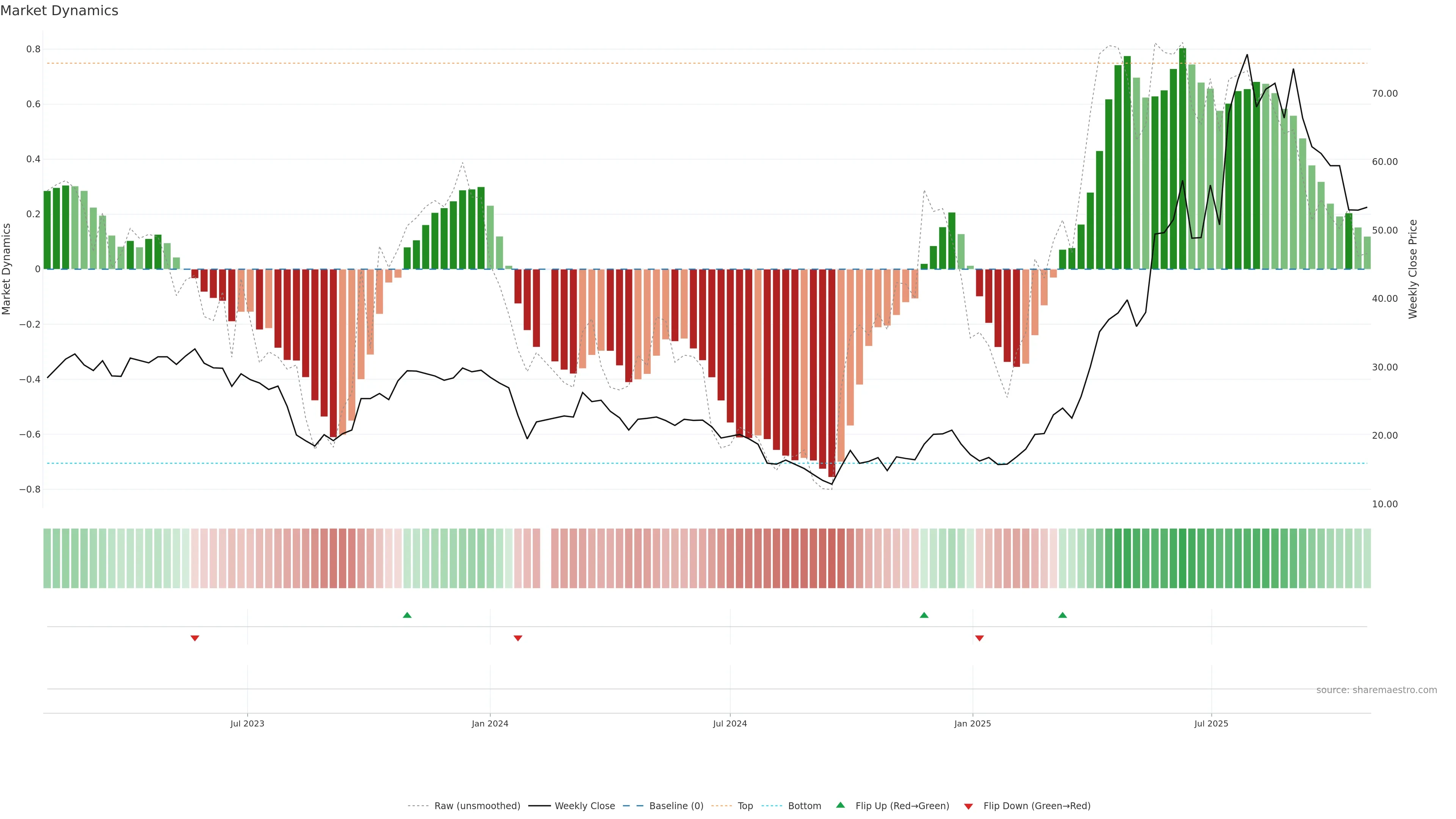Toggle the Weekly Close legend entry
The image size is (1456, 819).
tap(584, 806)
